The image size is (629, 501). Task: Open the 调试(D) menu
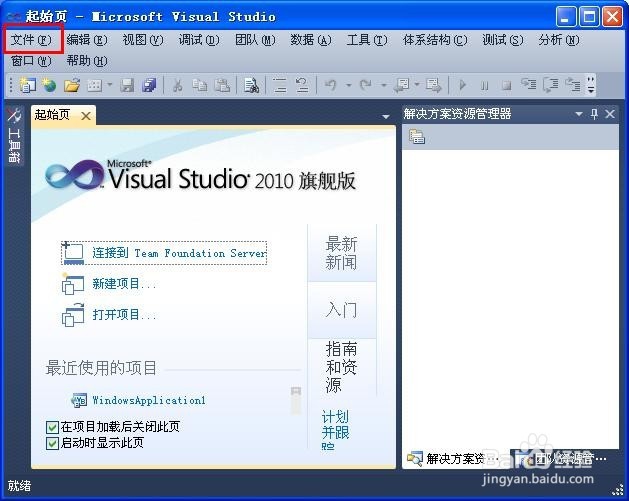(199, 40)
